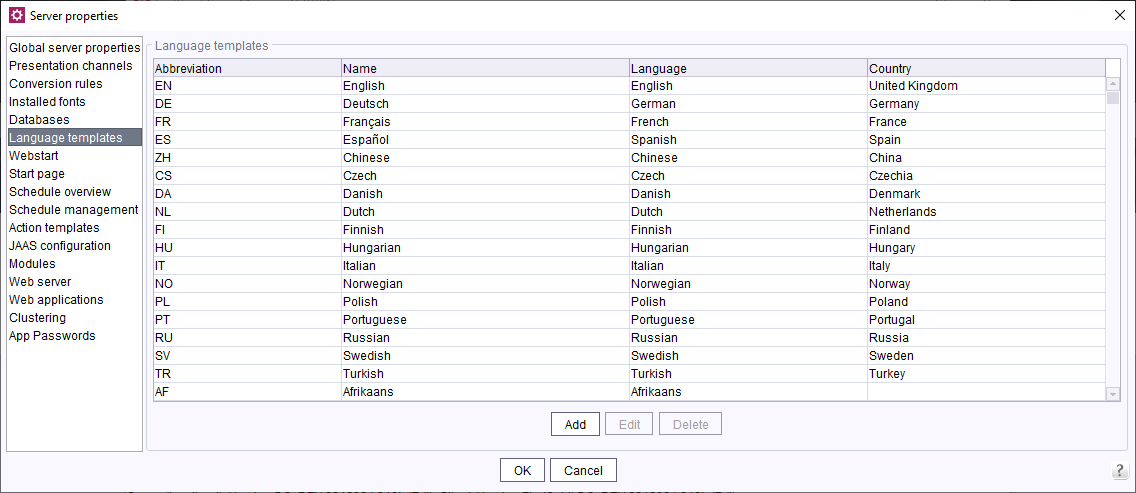Click the Hungary country cell

[x=987, y=247]
